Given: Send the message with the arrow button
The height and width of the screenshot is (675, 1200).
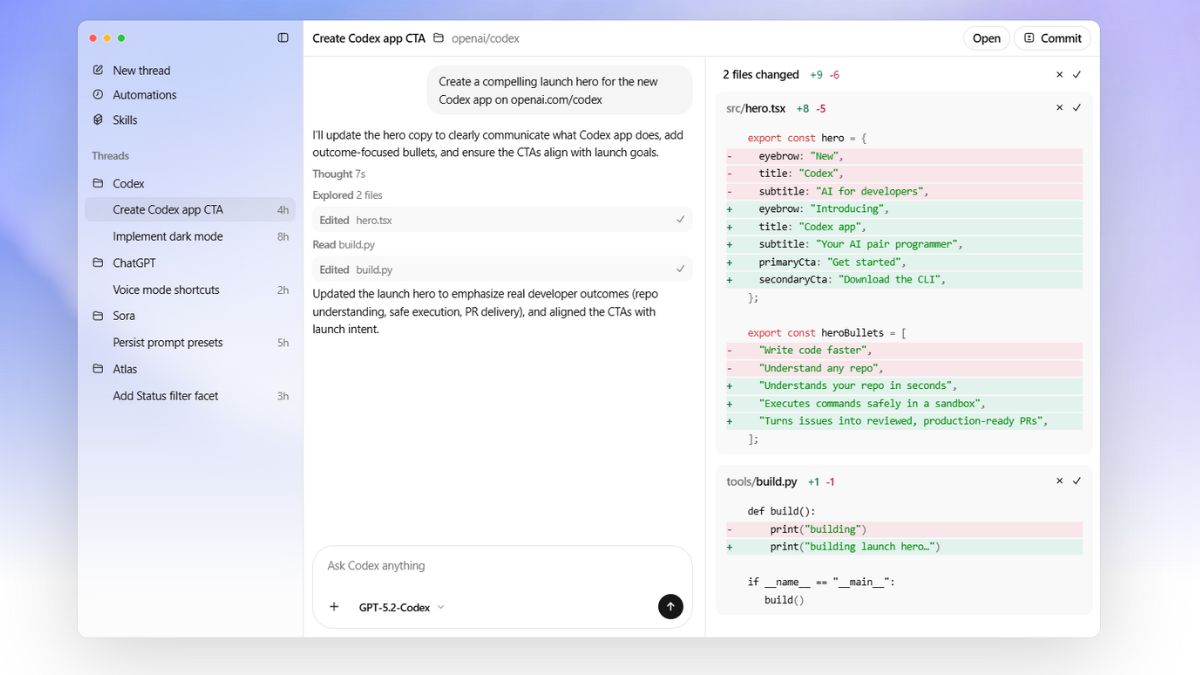Looking at the screenshot, I should [x=670, y=606].
